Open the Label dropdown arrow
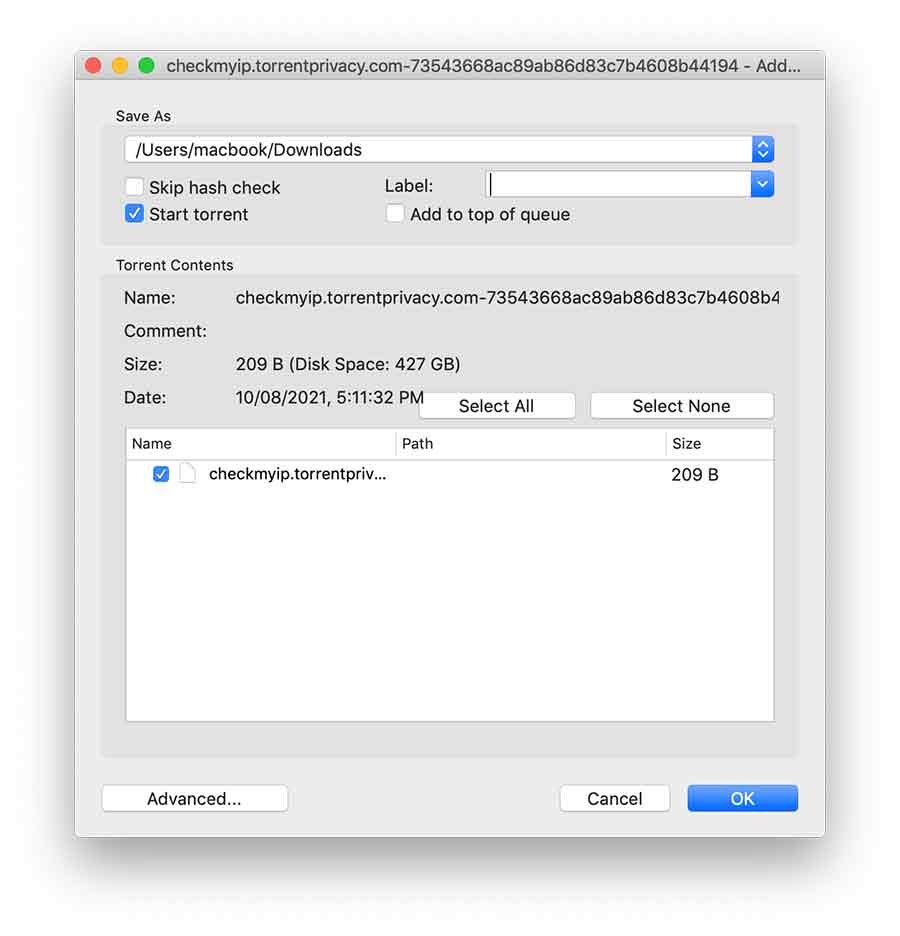 click(762, 184)
